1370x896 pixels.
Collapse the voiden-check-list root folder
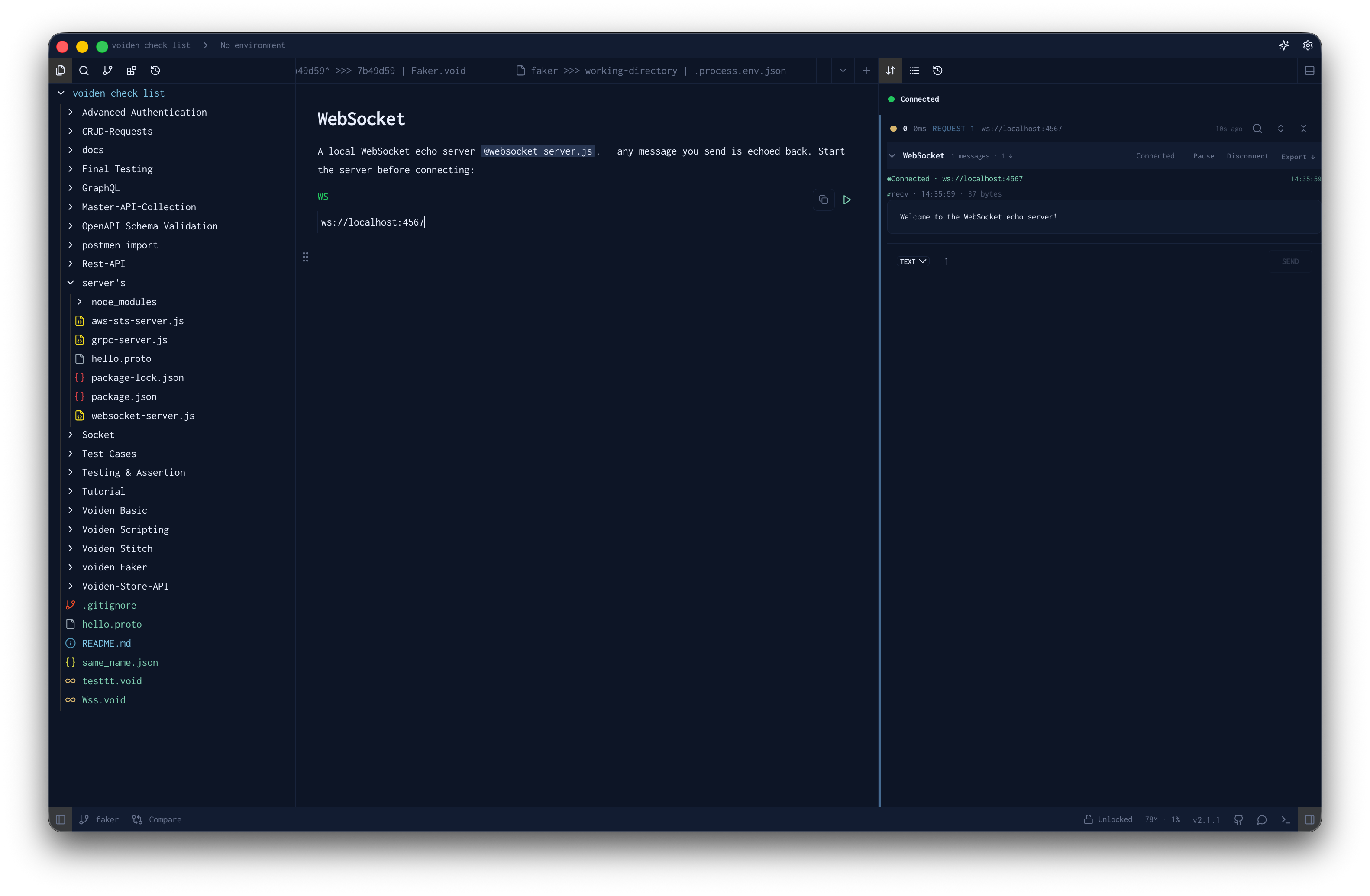(61, 93)
